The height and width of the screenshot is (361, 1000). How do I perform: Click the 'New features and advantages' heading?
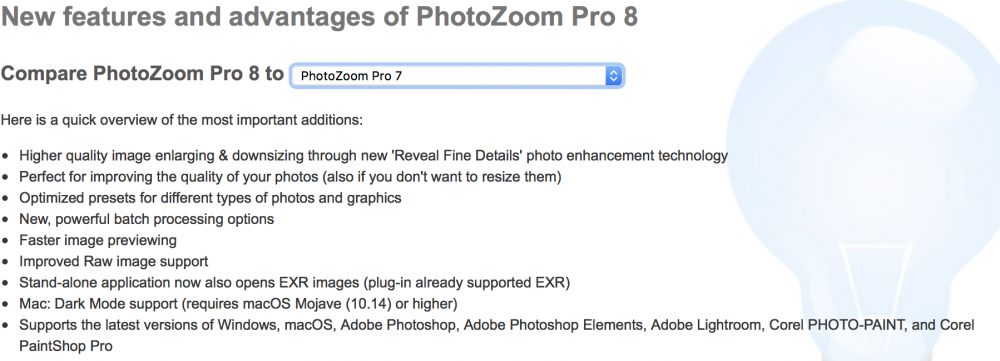pyautogui.click(x=320, y=16)
